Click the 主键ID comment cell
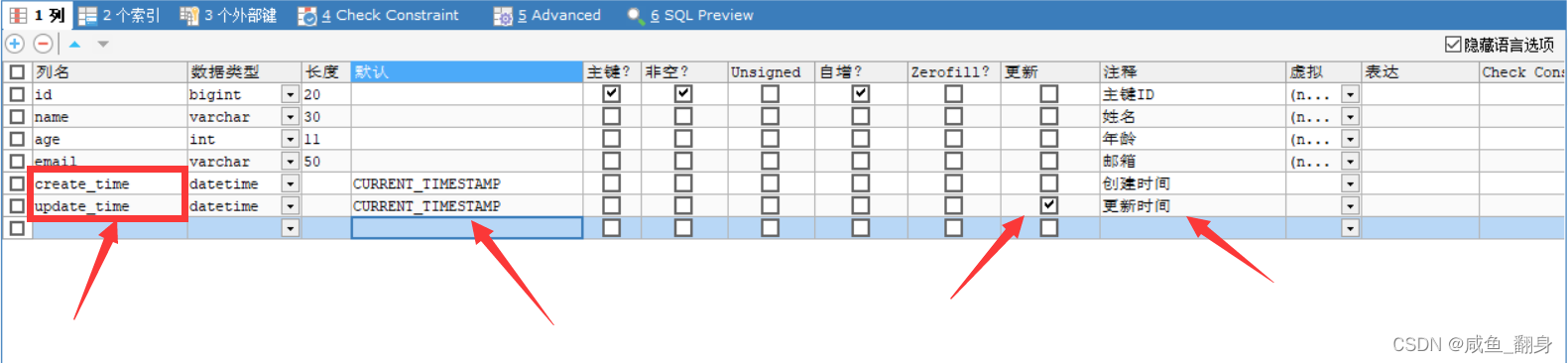1568x363 pixels. (x=1193, y=94)
